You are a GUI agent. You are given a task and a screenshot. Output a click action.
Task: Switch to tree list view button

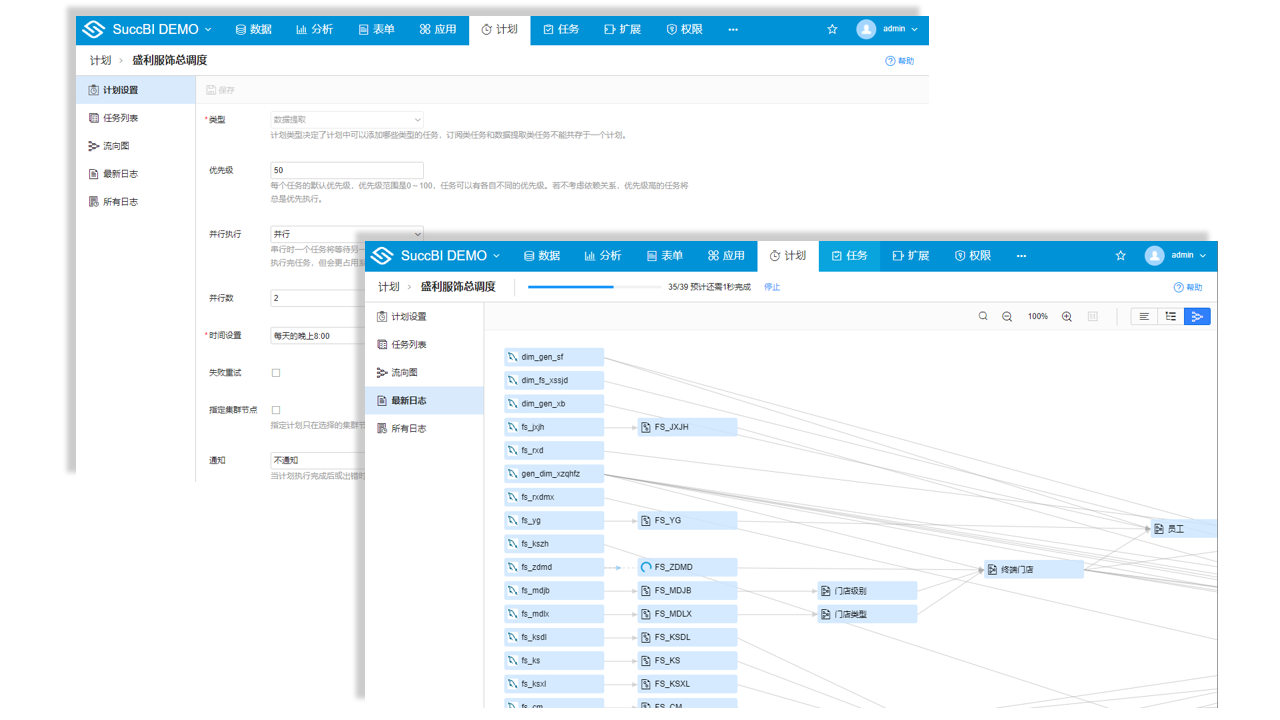[x=1171, y=317]
